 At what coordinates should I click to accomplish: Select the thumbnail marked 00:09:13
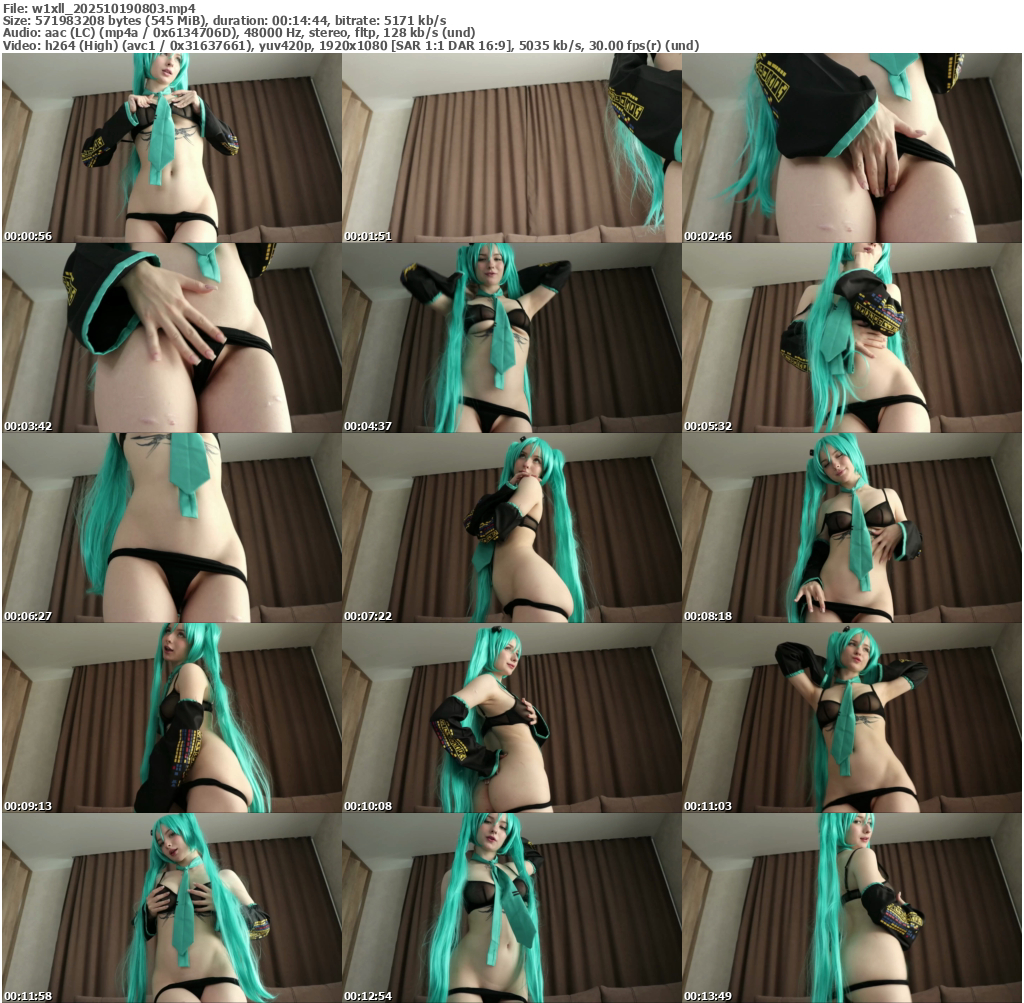point(171,718)
